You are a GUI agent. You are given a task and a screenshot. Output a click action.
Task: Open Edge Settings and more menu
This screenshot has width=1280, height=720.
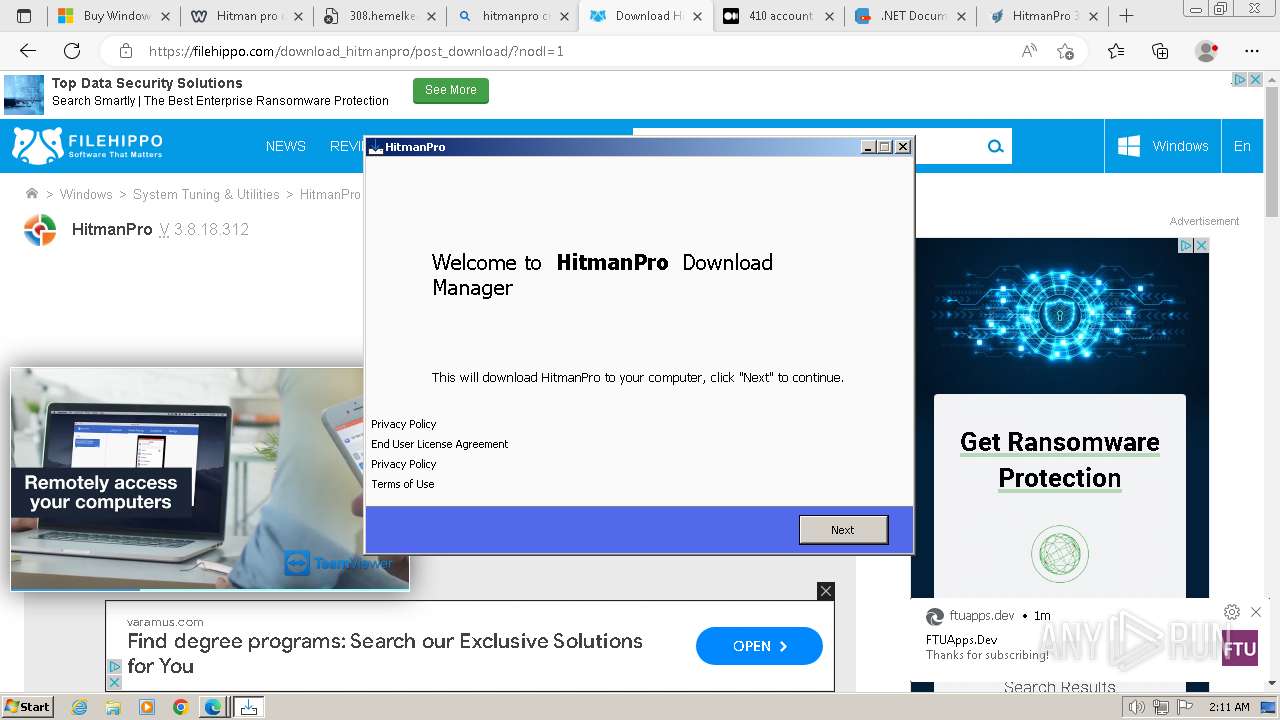1252,51
